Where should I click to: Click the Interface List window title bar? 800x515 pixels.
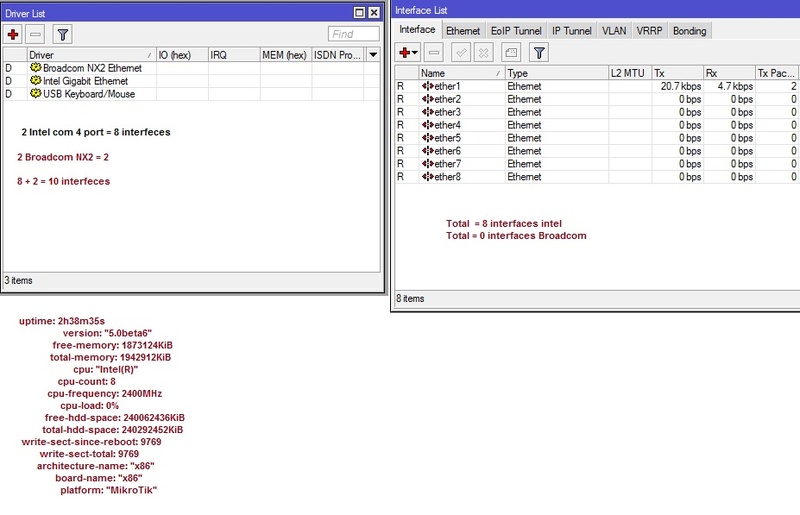[x=596, y=10]
